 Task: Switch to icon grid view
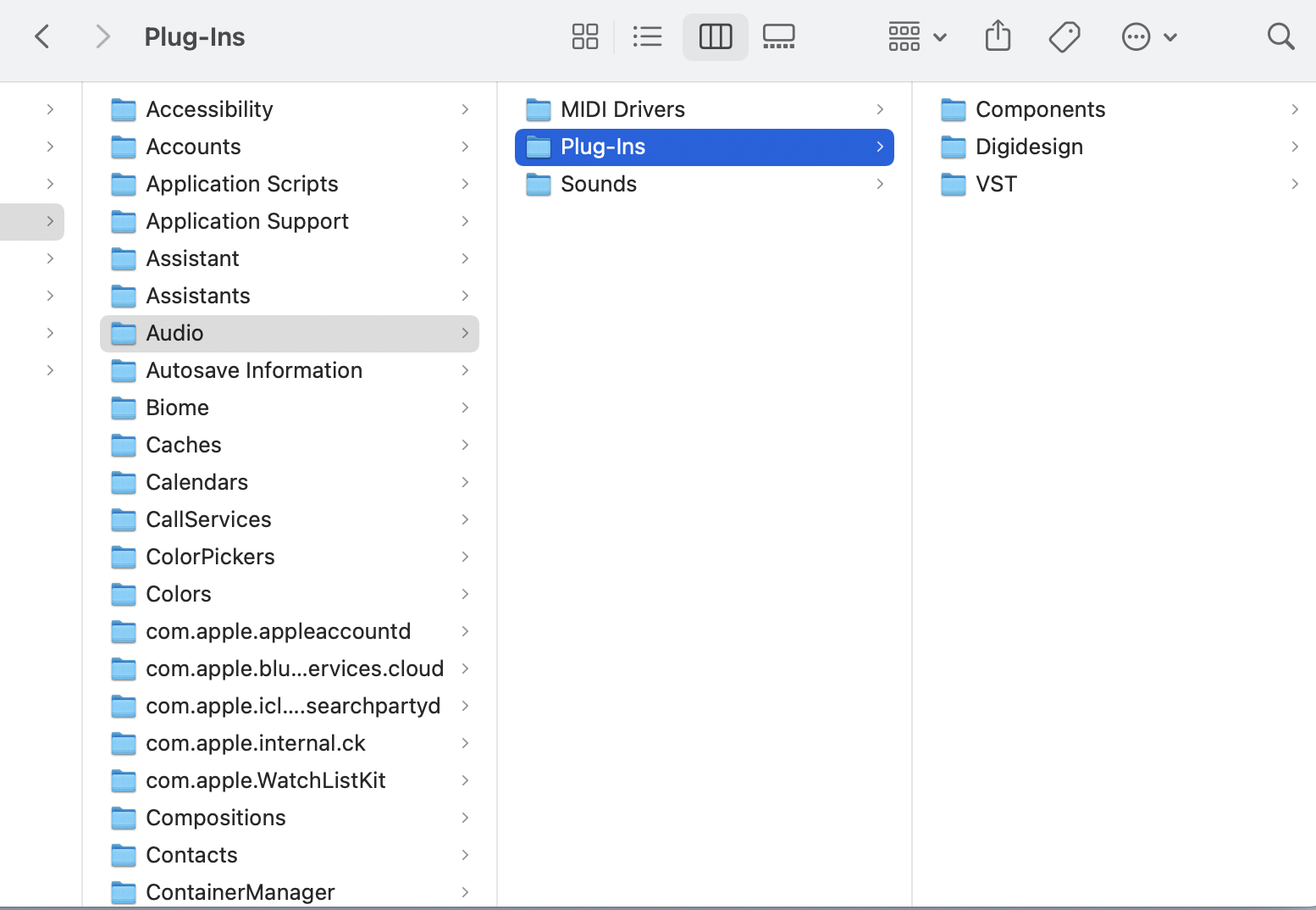pyautogui.click(x=585, y=36)
